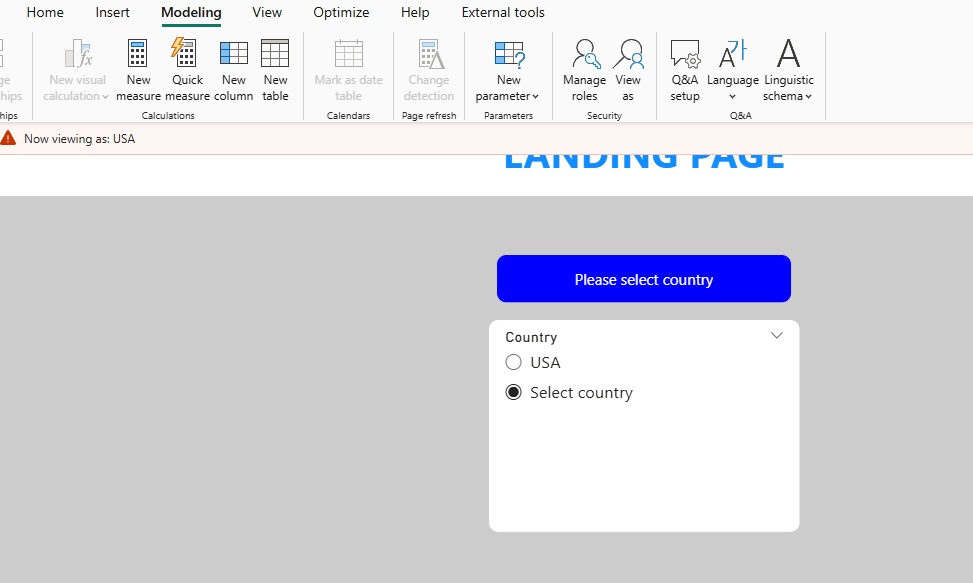The height and width of the screenshot is (583, 973).
Task: Select the 'Select country' radio option
Action: pos(514,392)
